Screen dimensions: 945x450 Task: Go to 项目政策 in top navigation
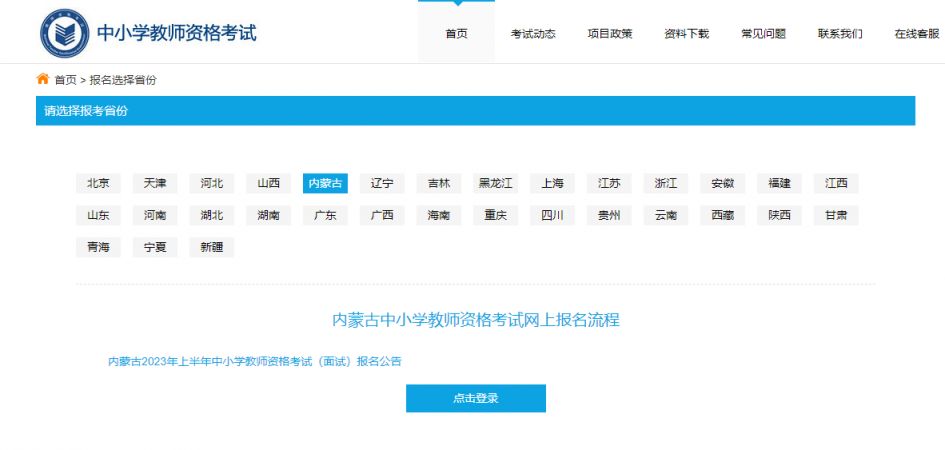(x=610, y=34)
